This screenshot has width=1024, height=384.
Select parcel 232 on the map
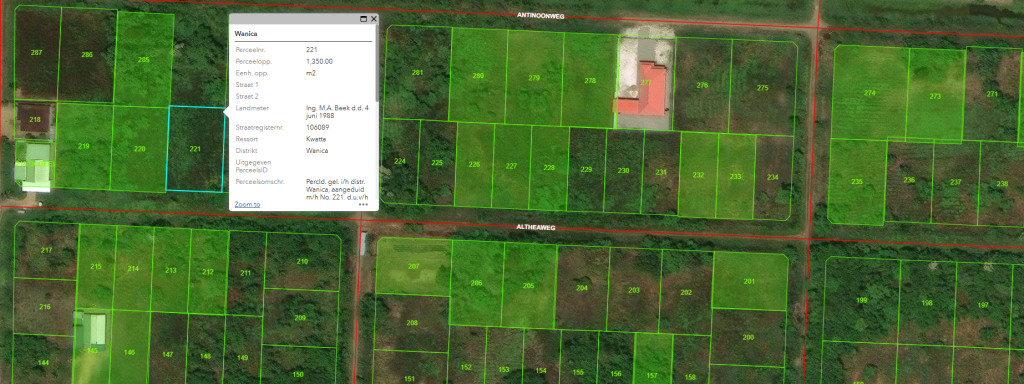[698, 175]
